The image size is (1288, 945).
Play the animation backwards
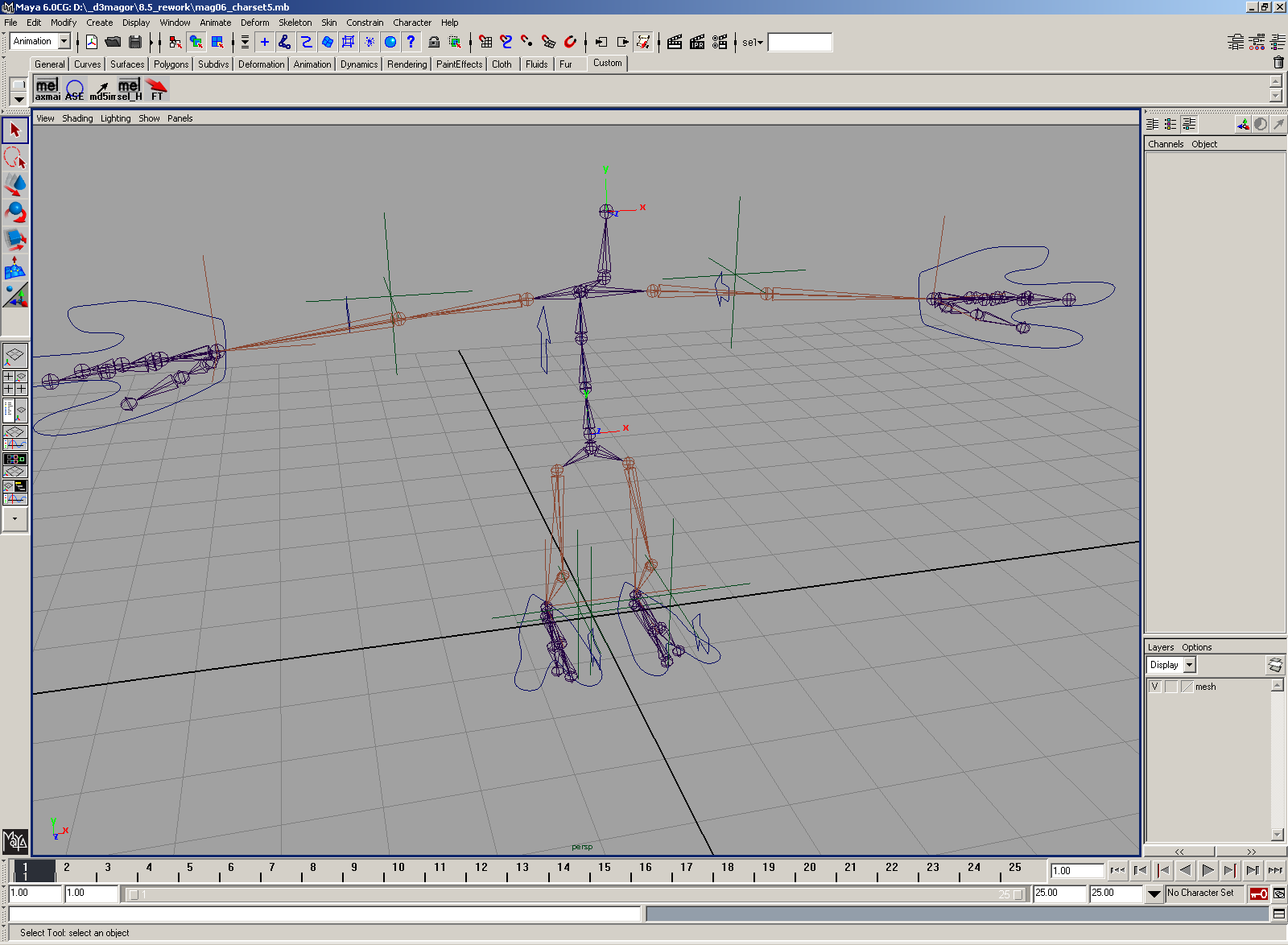click(x=1185, y=870)
